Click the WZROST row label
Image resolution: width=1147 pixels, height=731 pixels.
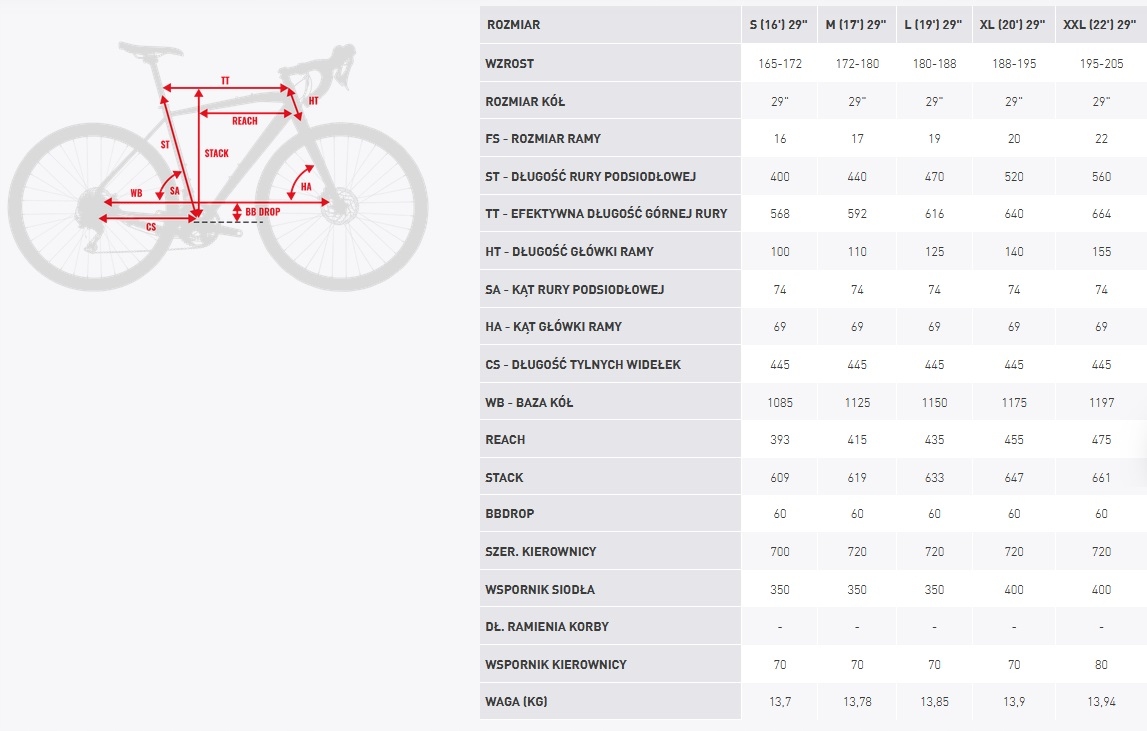pyautogui.click(x=510, y=63)
